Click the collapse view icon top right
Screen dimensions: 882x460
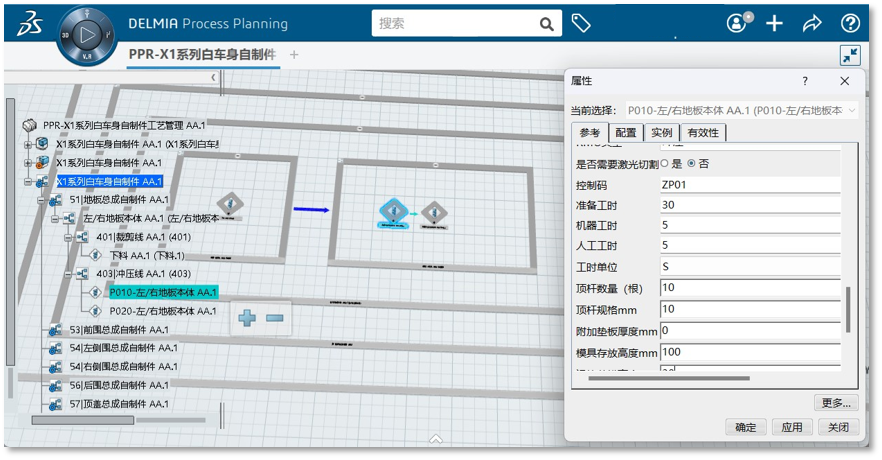[849, 56]
